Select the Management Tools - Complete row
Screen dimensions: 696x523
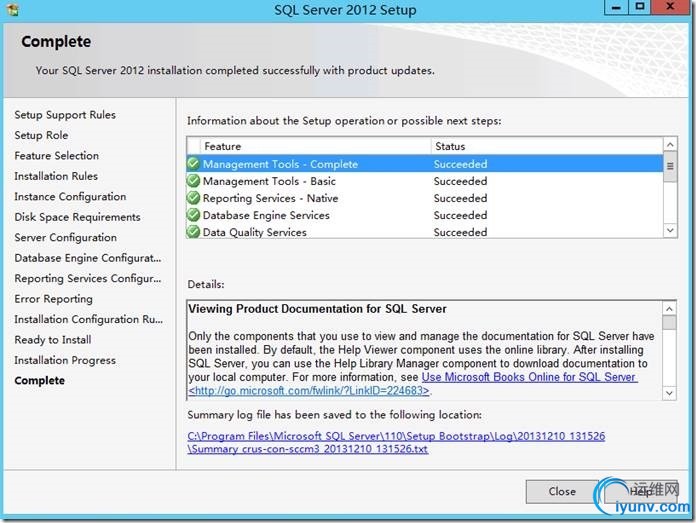[x=425, y=164]
